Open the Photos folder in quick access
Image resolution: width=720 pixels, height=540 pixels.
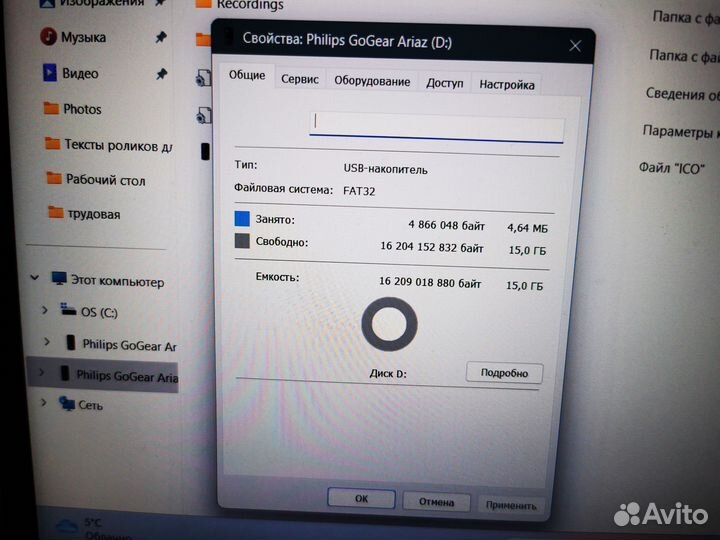pos(51,109)
